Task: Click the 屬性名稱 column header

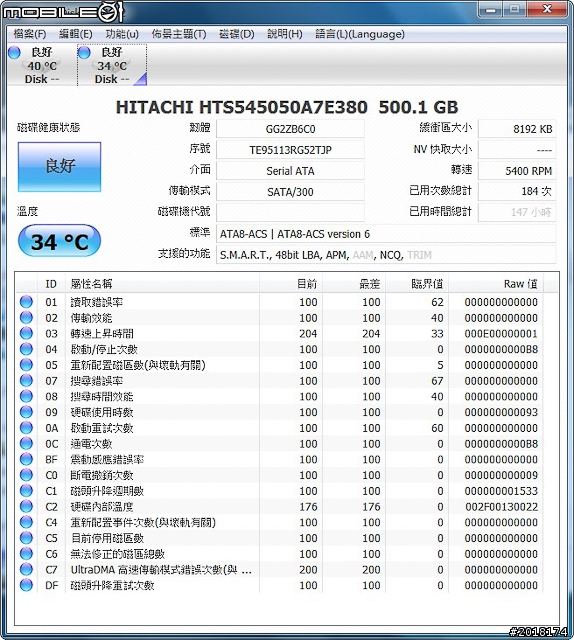Action: click(162, 284)
